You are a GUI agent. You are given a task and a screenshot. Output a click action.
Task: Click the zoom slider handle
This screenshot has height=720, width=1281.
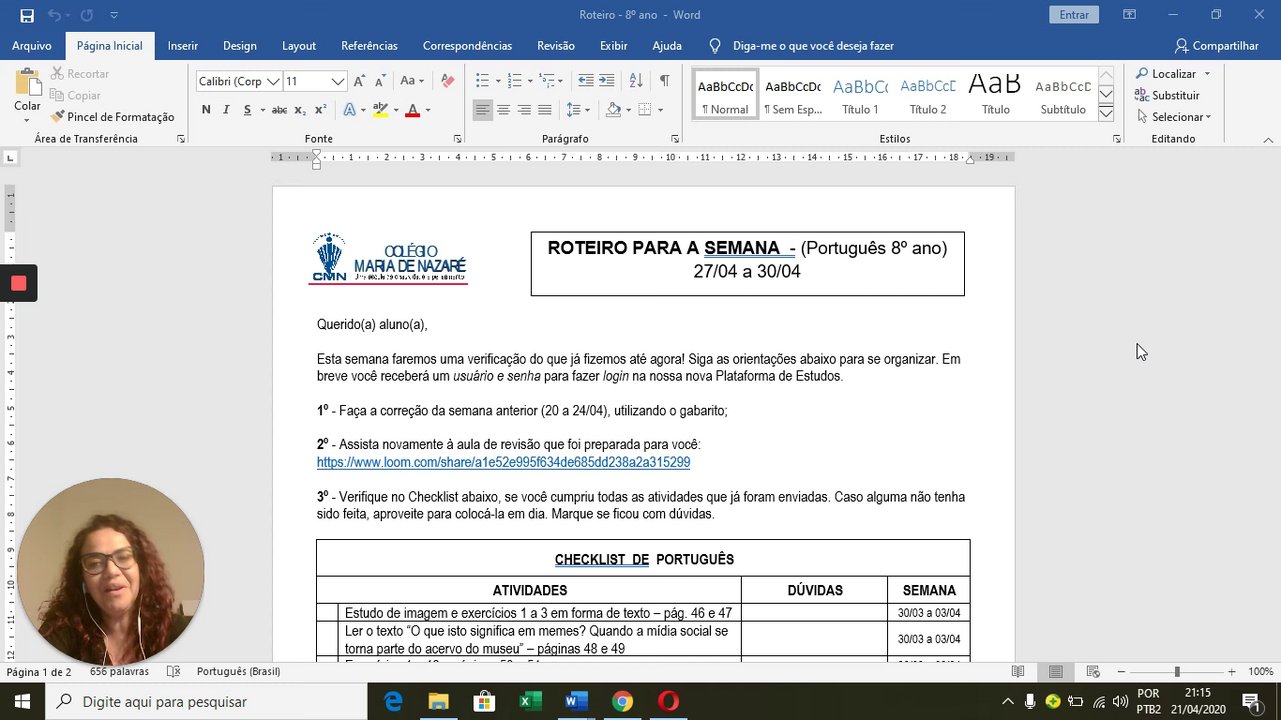click(1177, 672)
